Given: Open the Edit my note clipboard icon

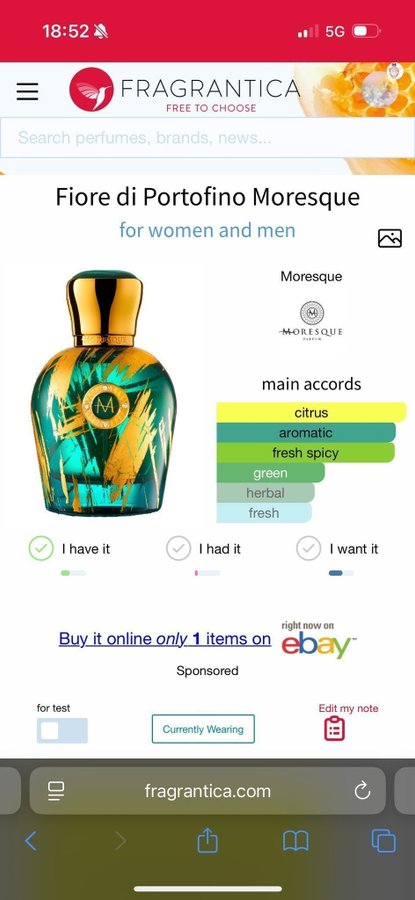Looking at the screenshot, I should tap(335, 728).
